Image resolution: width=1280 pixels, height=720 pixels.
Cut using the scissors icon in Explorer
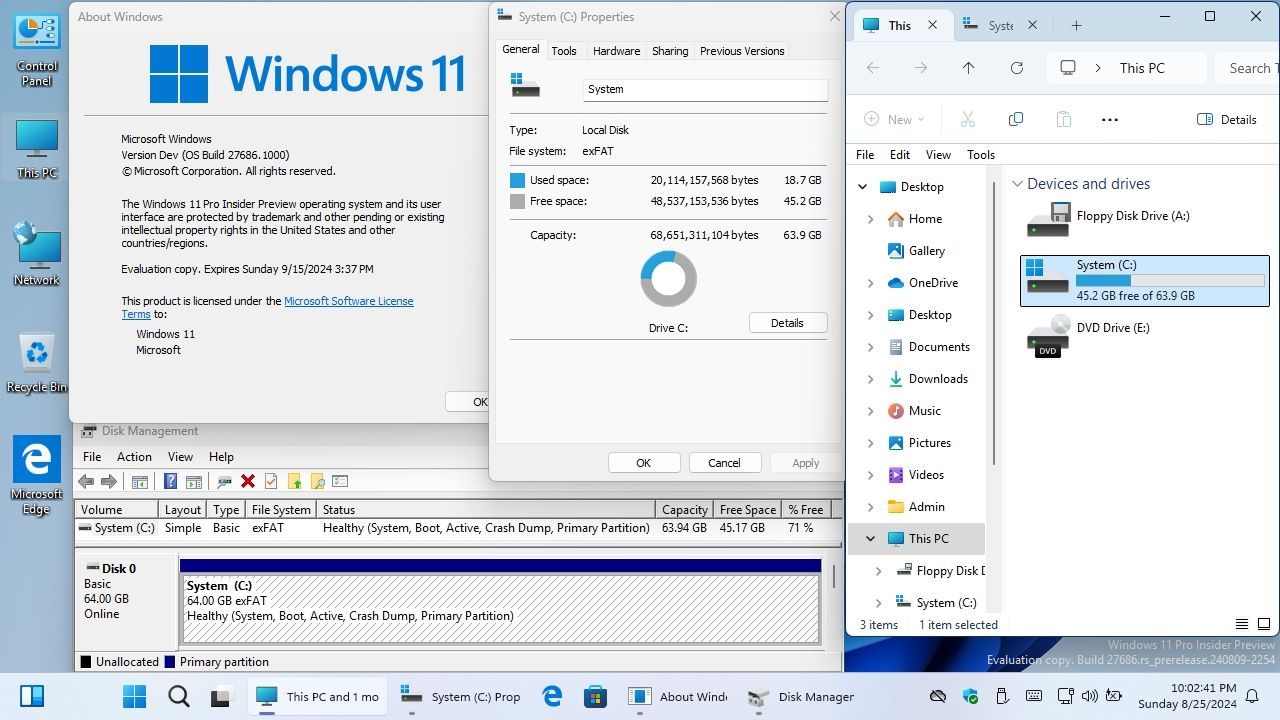pos(967,119)
